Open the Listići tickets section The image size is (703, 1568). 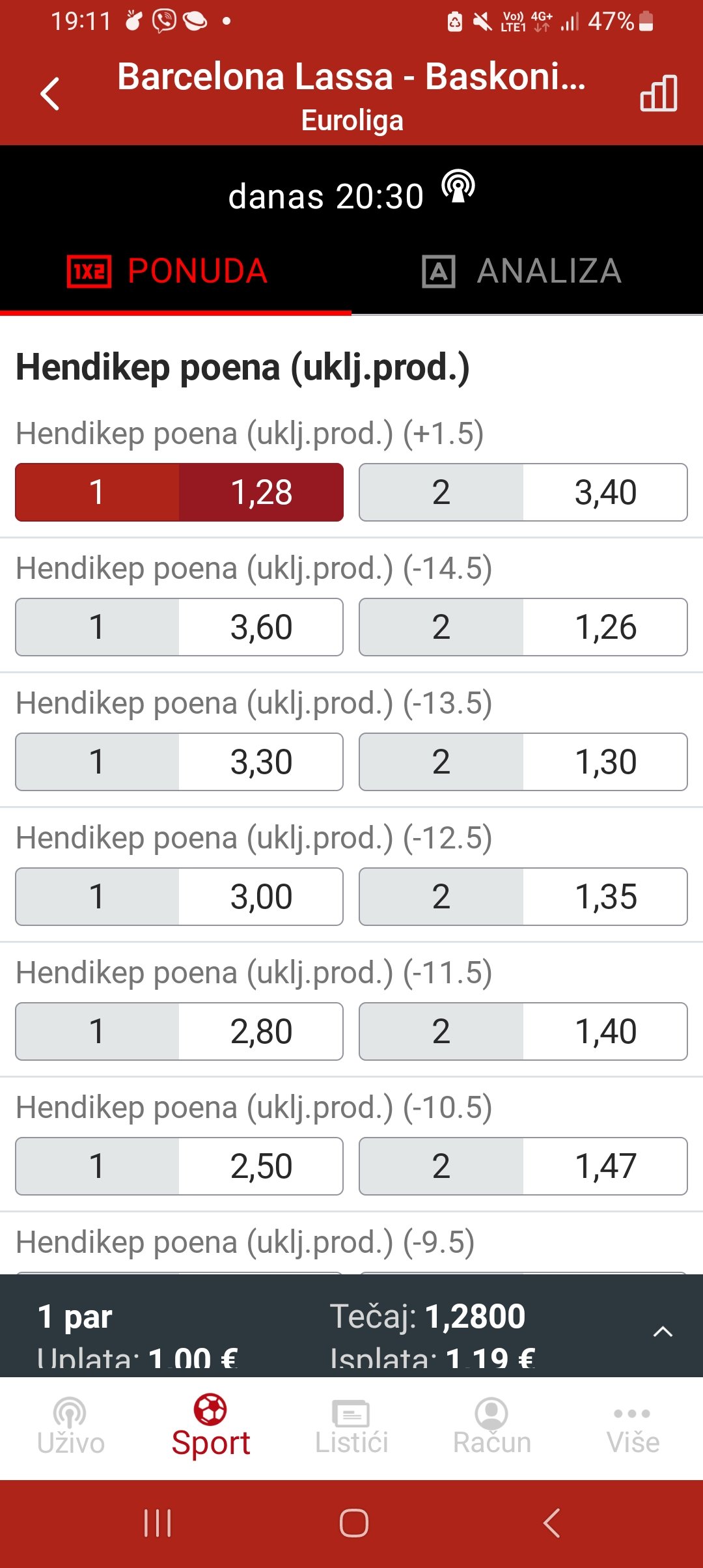tap(351, 1427)
